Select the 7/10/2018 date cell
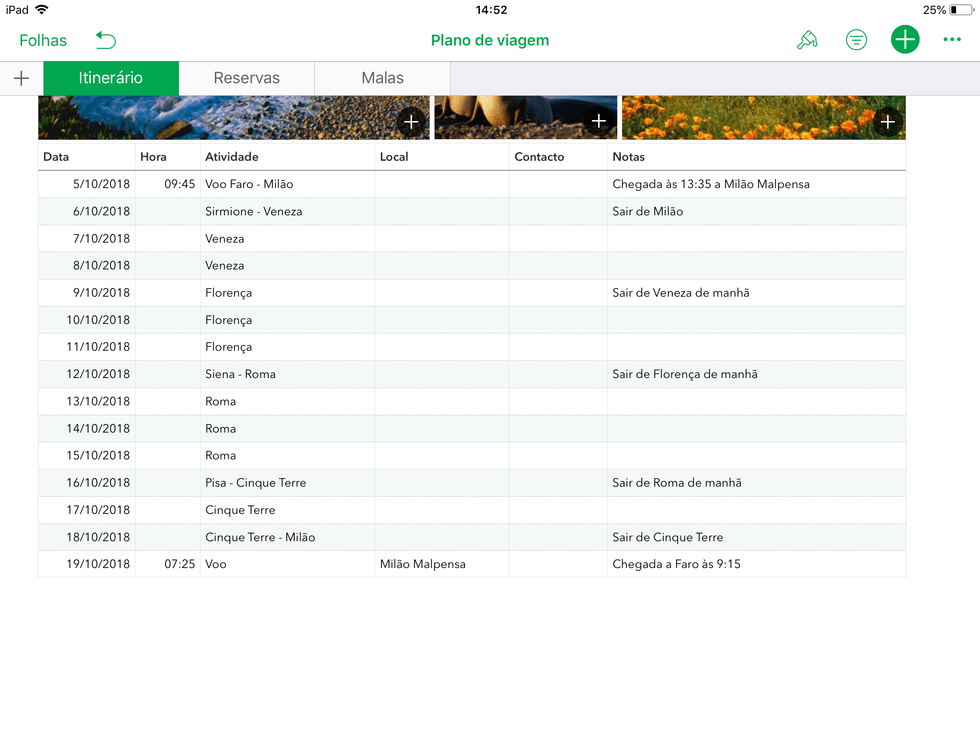Viewport: 980px width, 735px height. [86, 239]
